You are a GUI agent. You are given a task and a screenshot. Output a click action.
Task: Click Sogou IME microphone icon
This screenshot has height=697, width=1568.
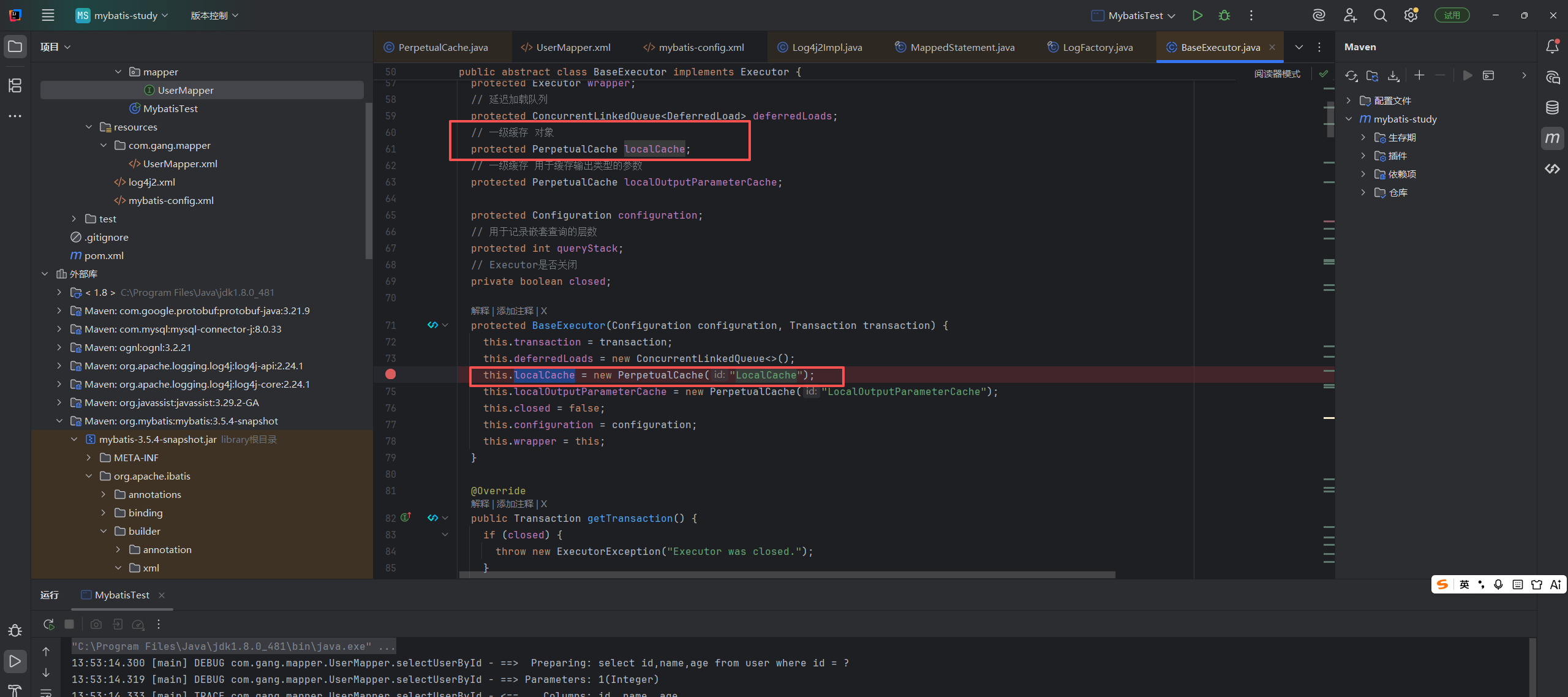coord(1499,584)
